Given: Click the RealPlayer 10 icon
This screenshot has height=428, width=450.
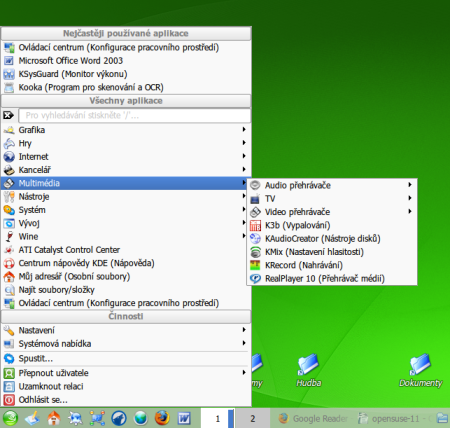Looking at the screenshot, I should pos(255,279).
